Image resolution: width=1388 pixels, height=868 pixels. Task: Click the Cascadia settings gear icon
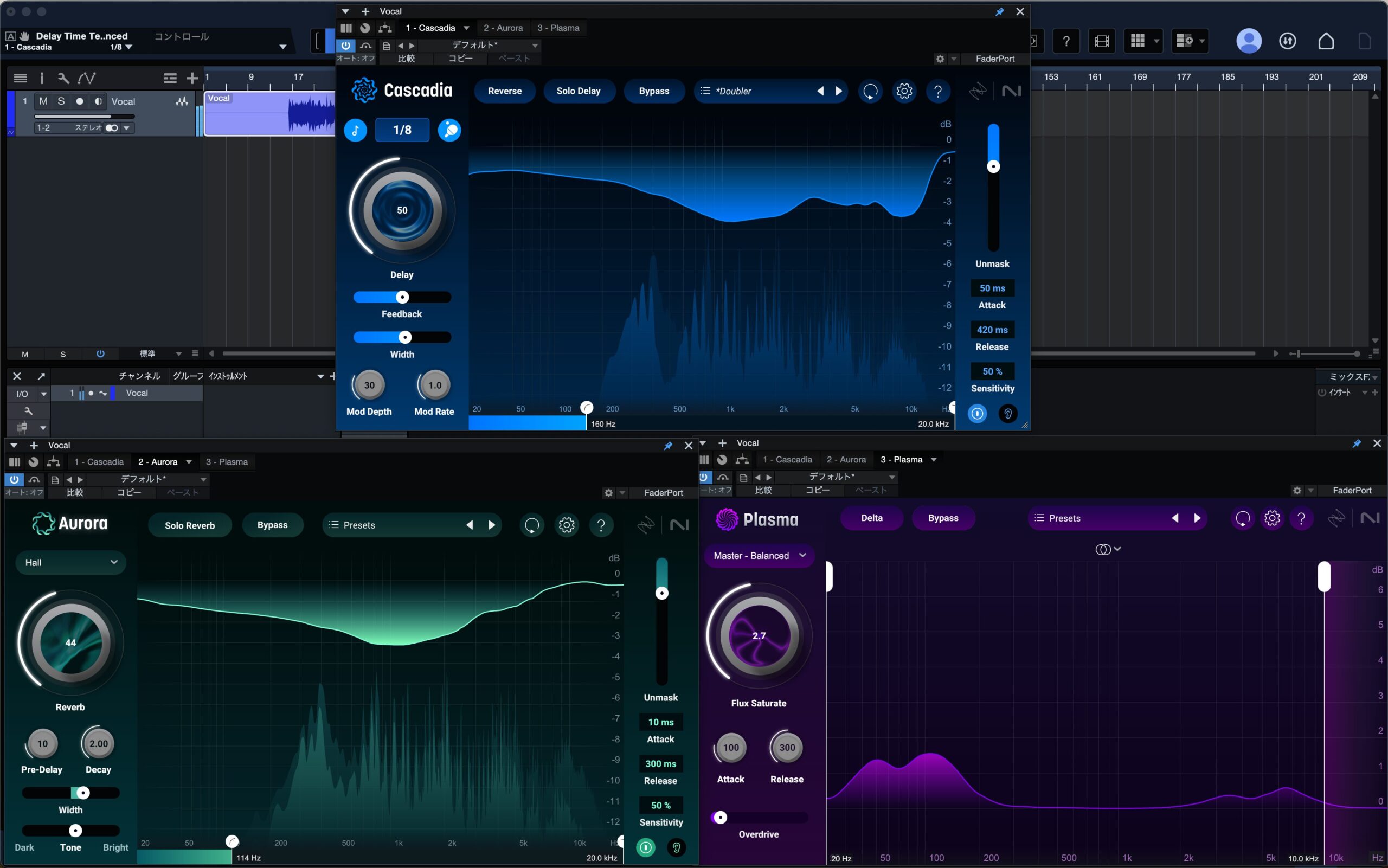coord(904,91)
